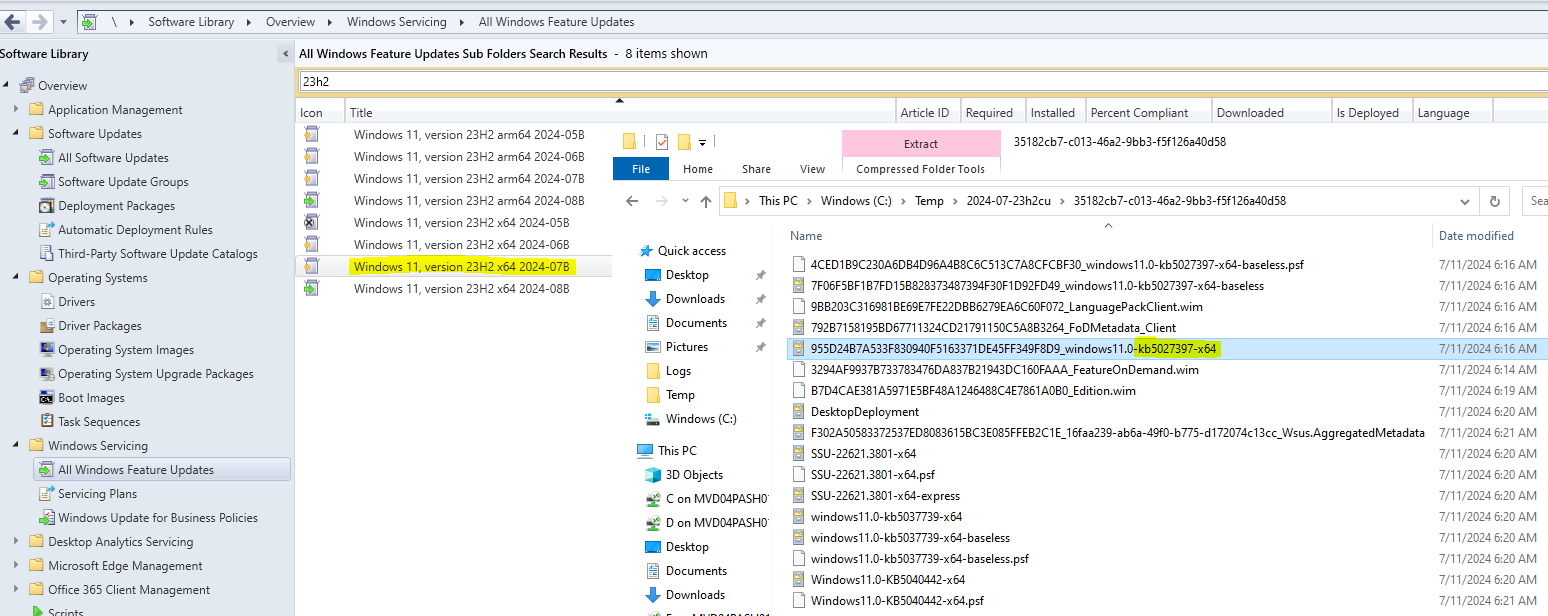Screen dimensions: 1548x616
Task: Refresh the Explorer folder view
Action: pos(1495,201)
